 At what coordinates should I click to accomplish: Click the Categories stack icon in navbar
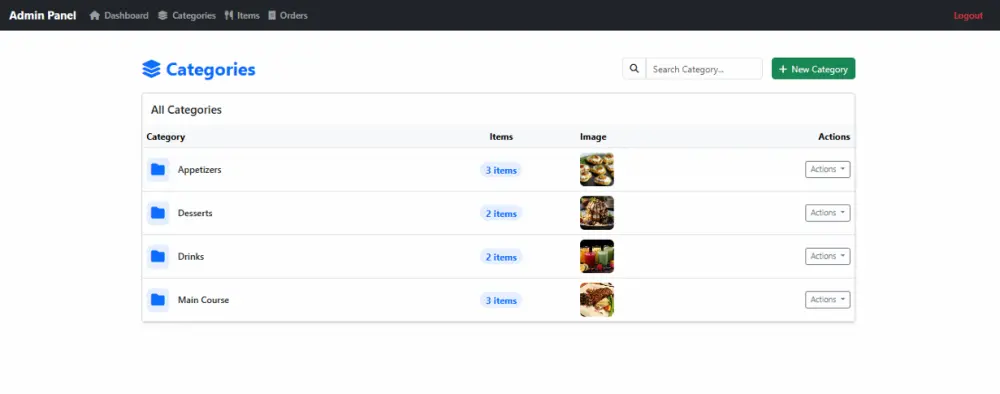(163, 15)
